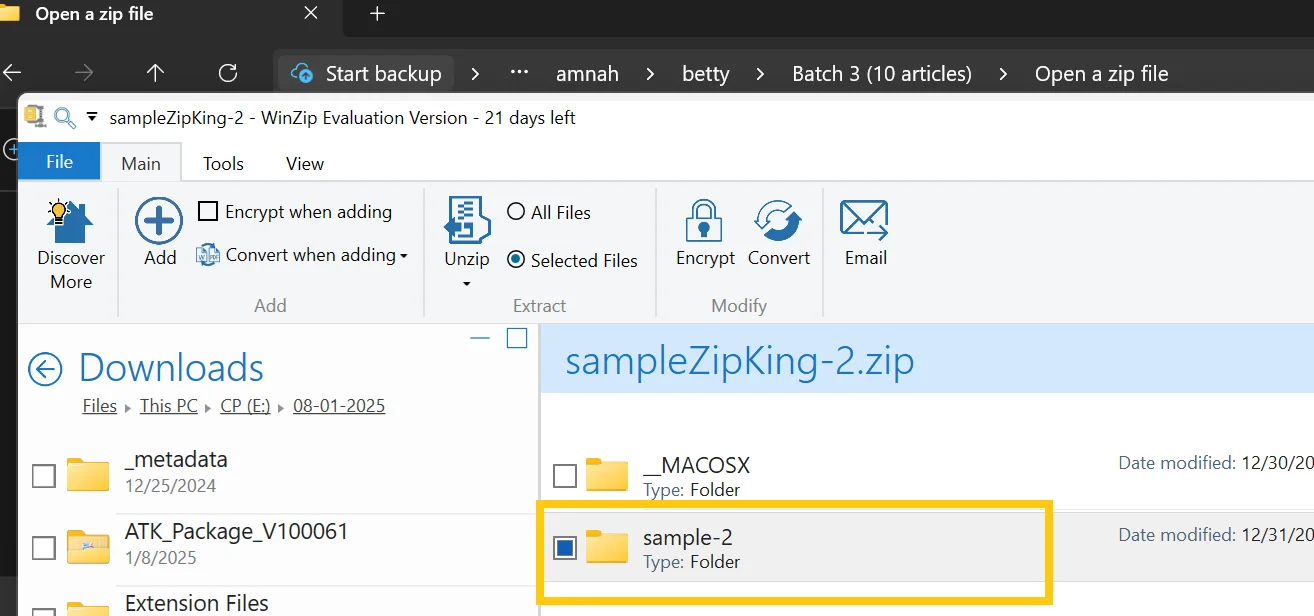Click the 08-01-2025 breadcrumb link

(339, 406)
